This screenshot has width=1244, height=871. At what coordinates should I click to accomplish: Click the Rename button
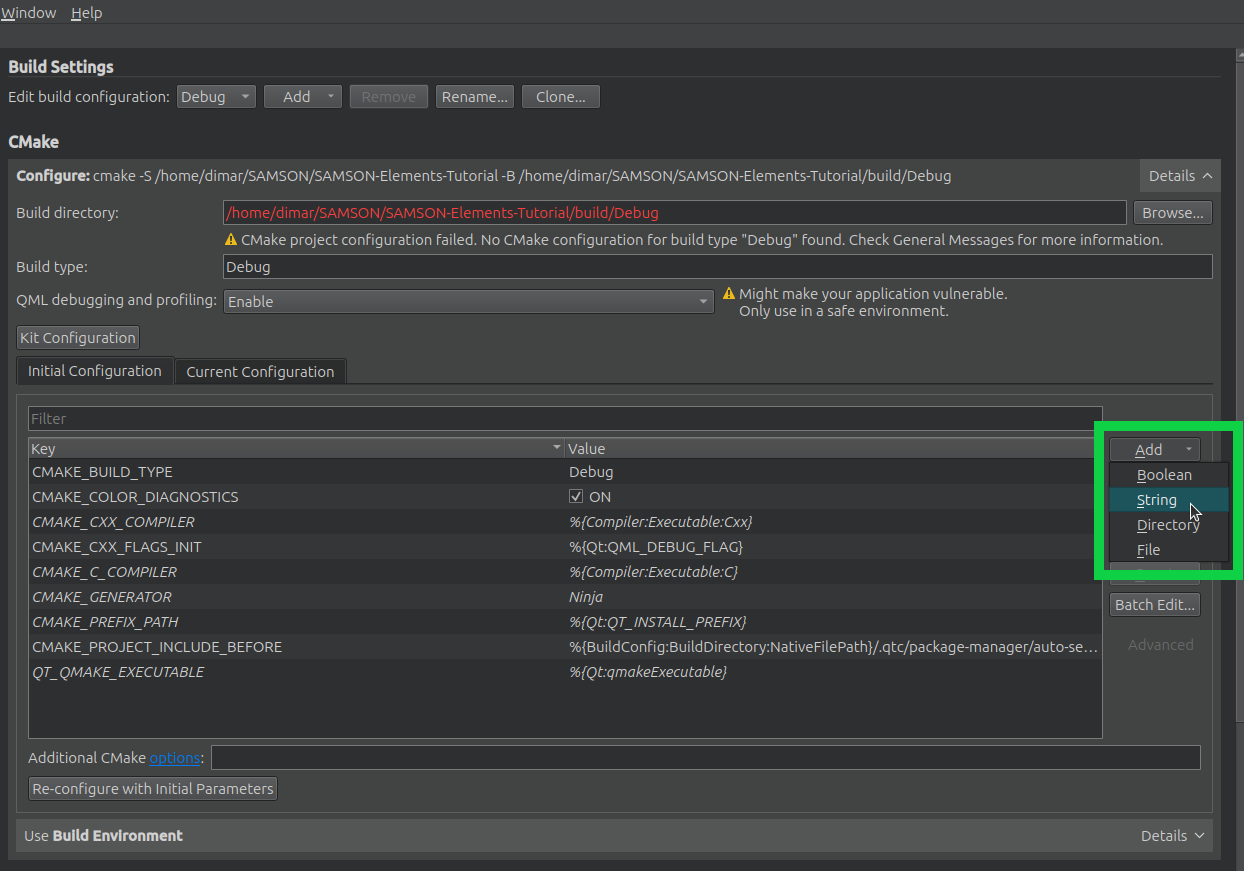click(x=474, y=96)
